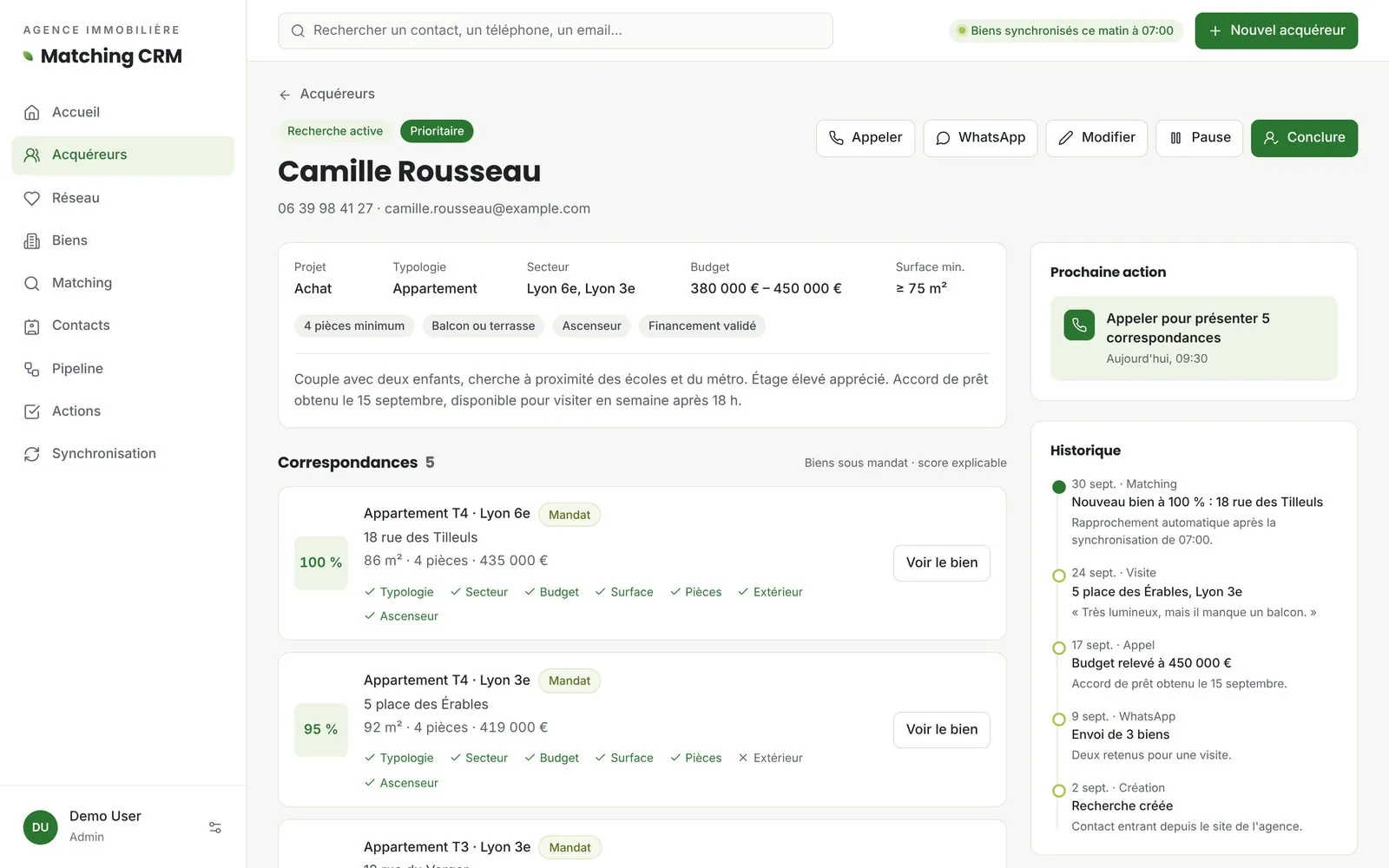Image resolution: width=1389 pixels, height=868 pixels.
Task: Click the contact search field
Action: tap(556, 30)
